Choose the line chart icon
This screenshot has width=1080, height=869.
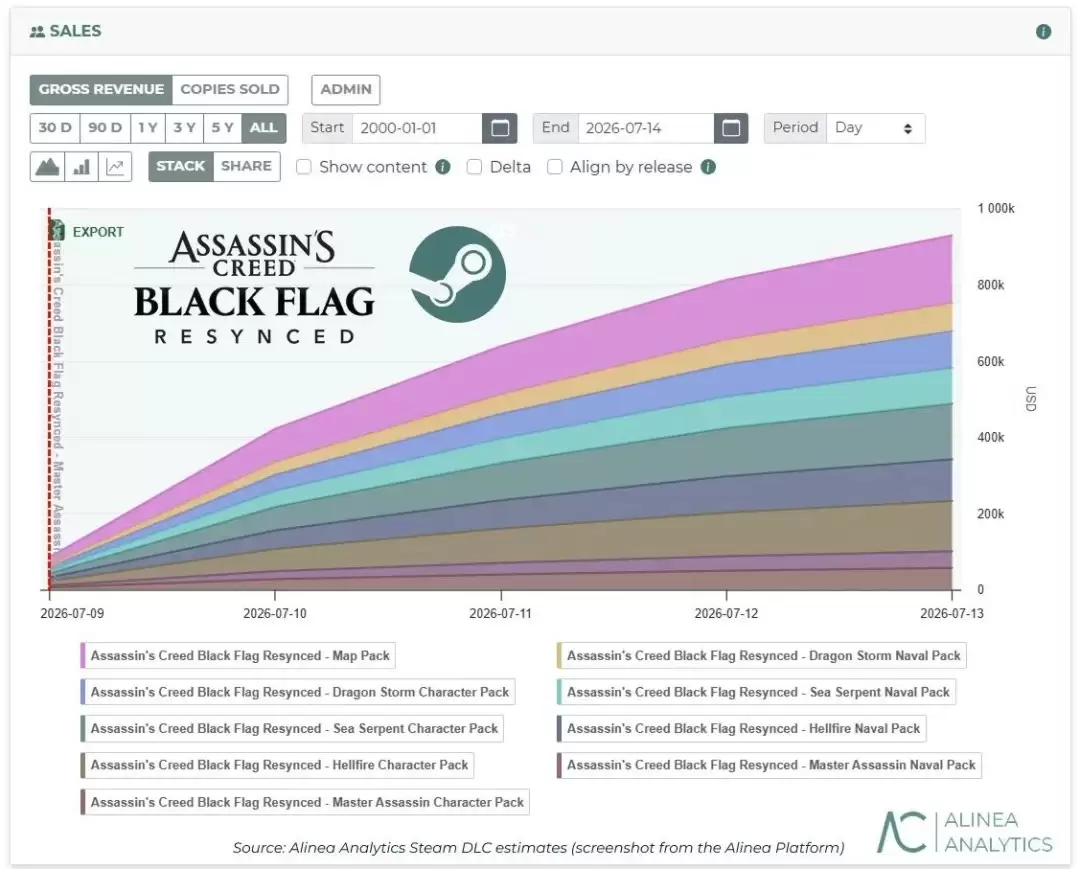(115, 167)
